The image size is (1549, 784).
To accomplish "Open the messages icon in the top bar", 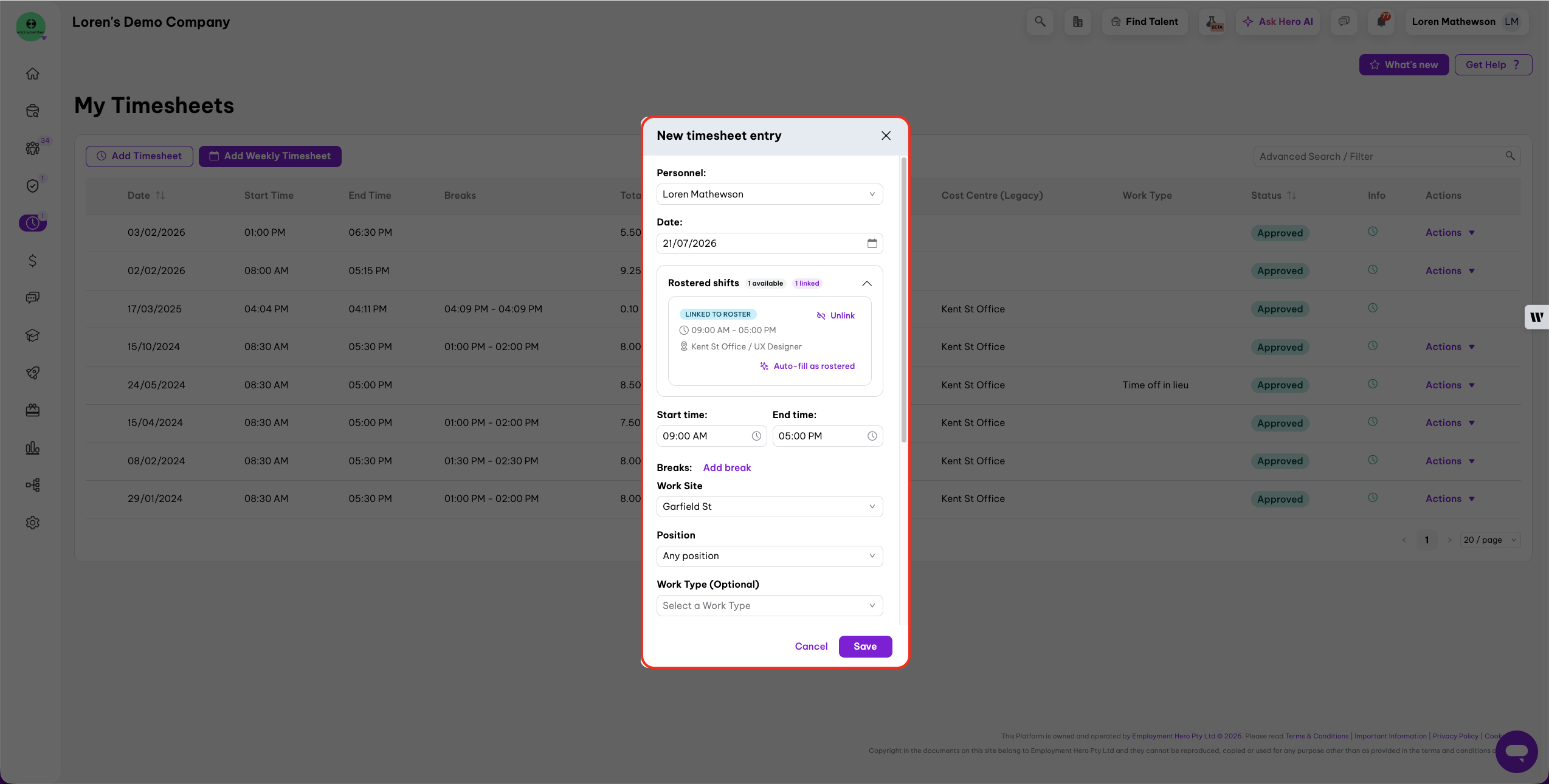I will click(x=1344, y=22).
